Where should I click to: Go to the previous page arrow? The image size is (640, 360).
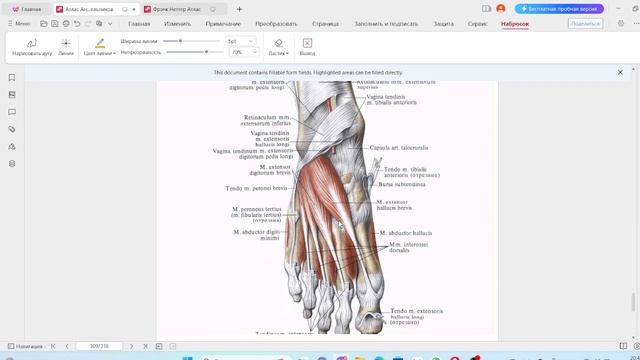coord(67,346)
